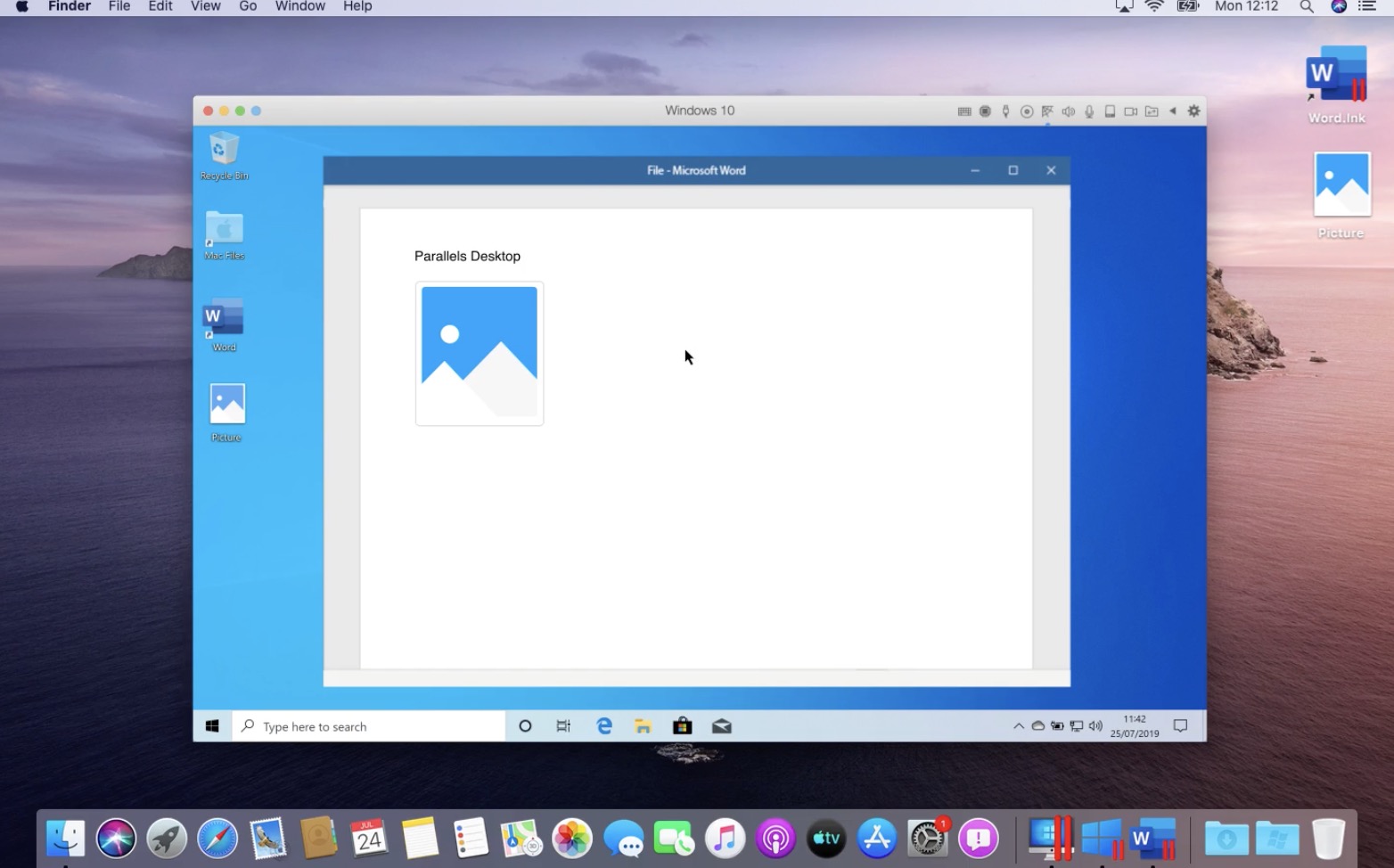Open the Windows Start menu
Viewport: 1394px width, 868px height.
pyautogui.click(x=212, y=726)
